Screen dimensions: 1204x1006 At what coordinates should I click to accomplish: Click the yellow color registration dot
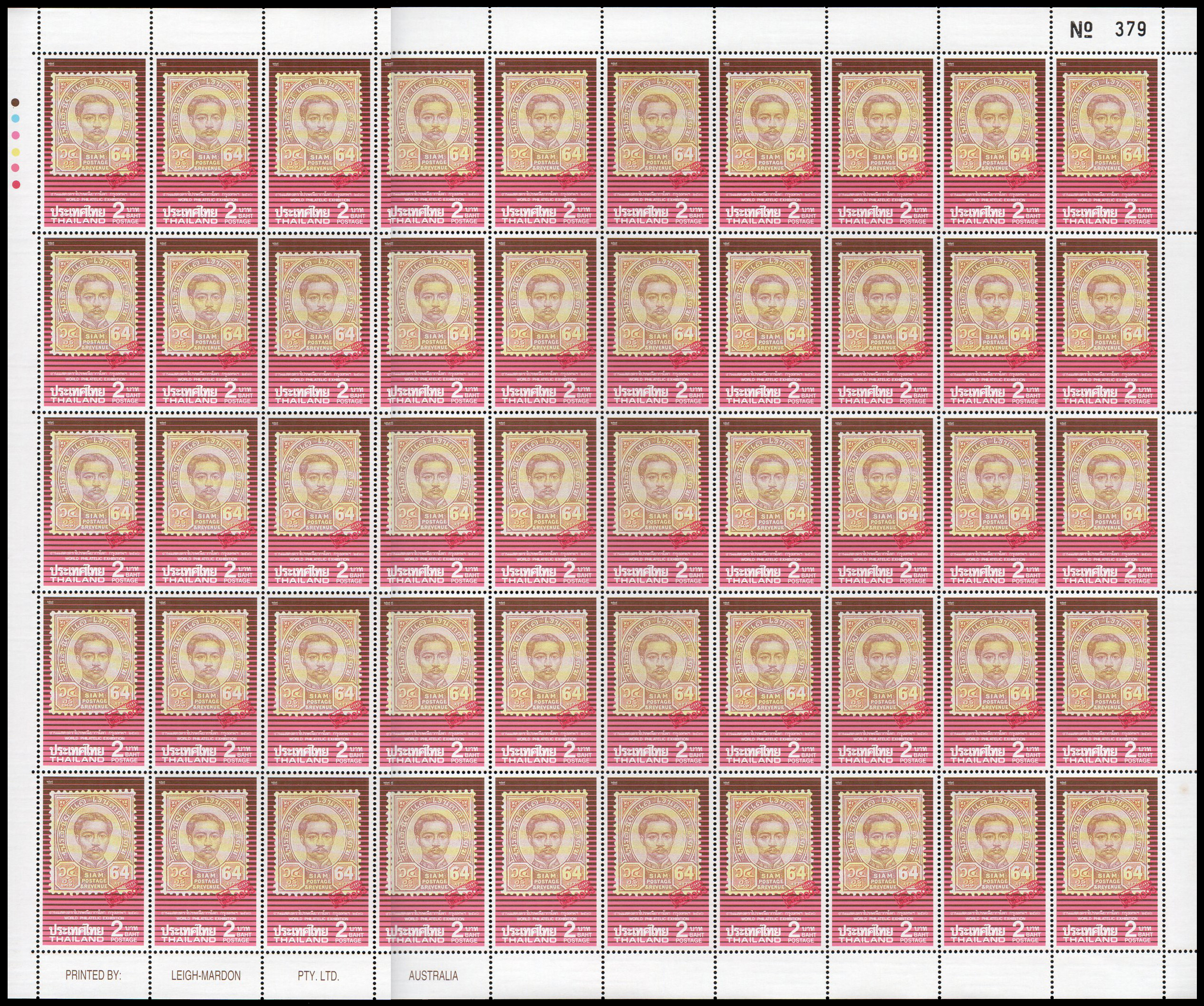point(16,152)
